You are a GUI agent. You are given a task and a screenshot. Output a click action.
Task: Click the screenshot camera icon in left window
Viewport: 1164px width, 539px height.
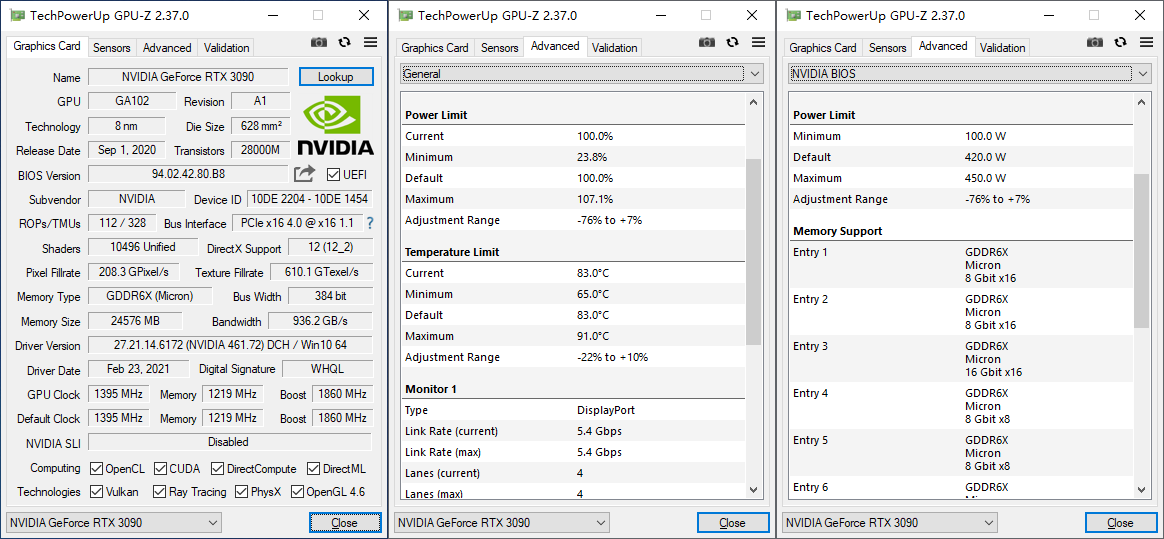click(319, 42)
